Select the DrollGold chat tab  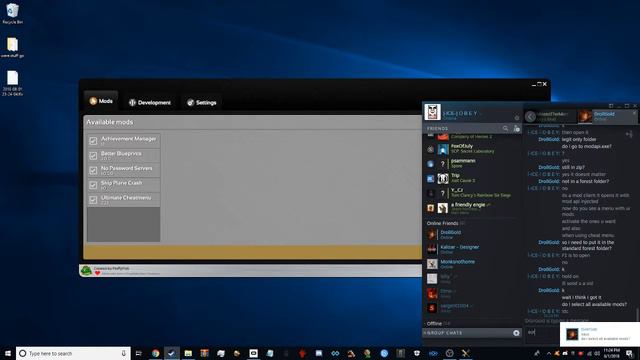point(607,116)
